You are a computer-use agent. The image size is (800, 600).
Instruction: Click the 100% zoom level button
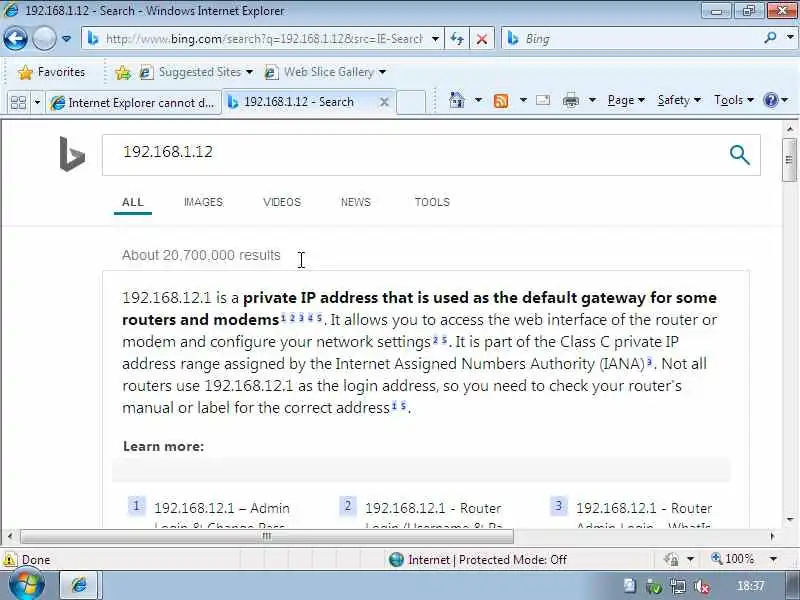[x=733, y=559]
